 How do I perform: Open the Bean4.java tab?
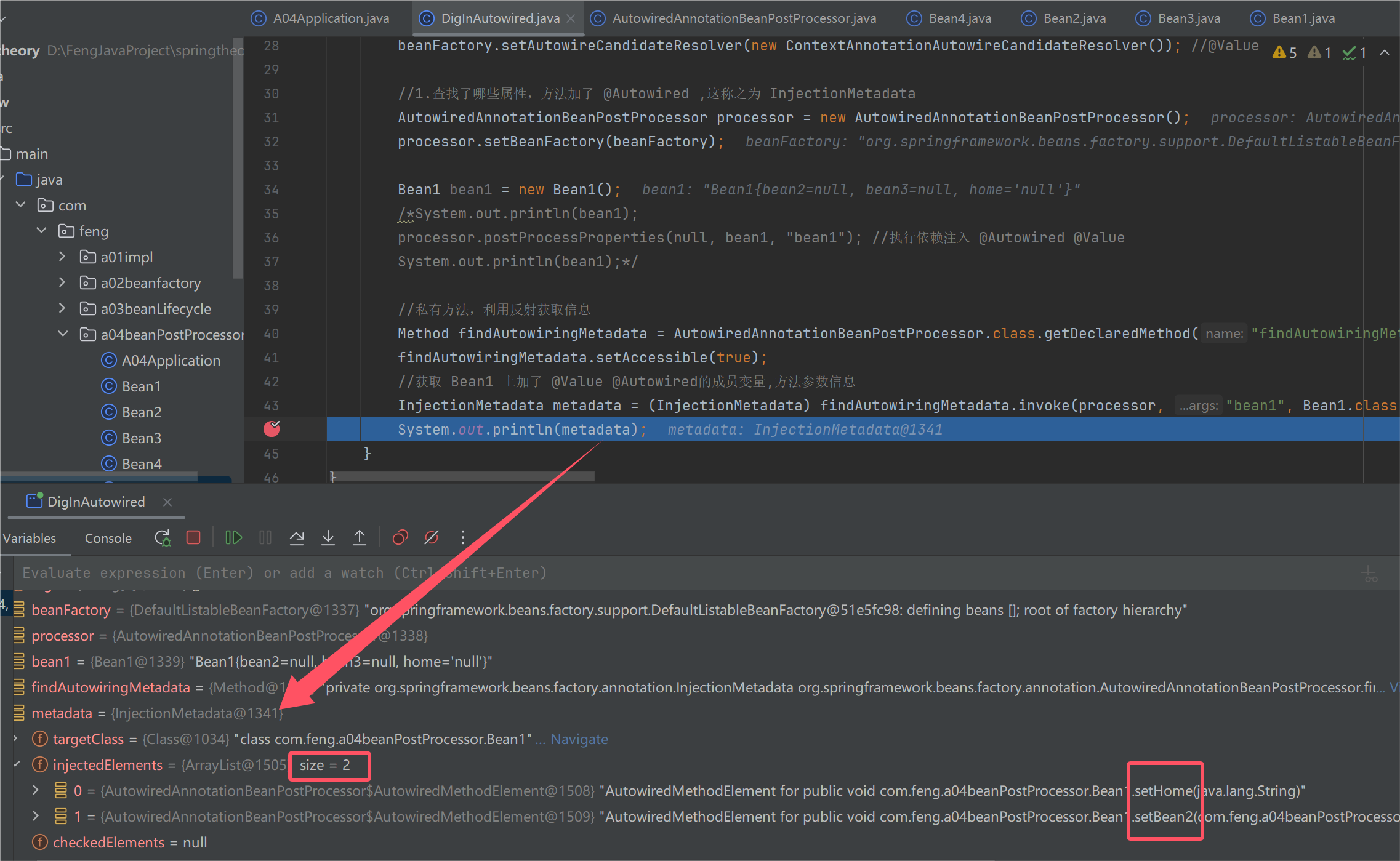pos(949,18)
